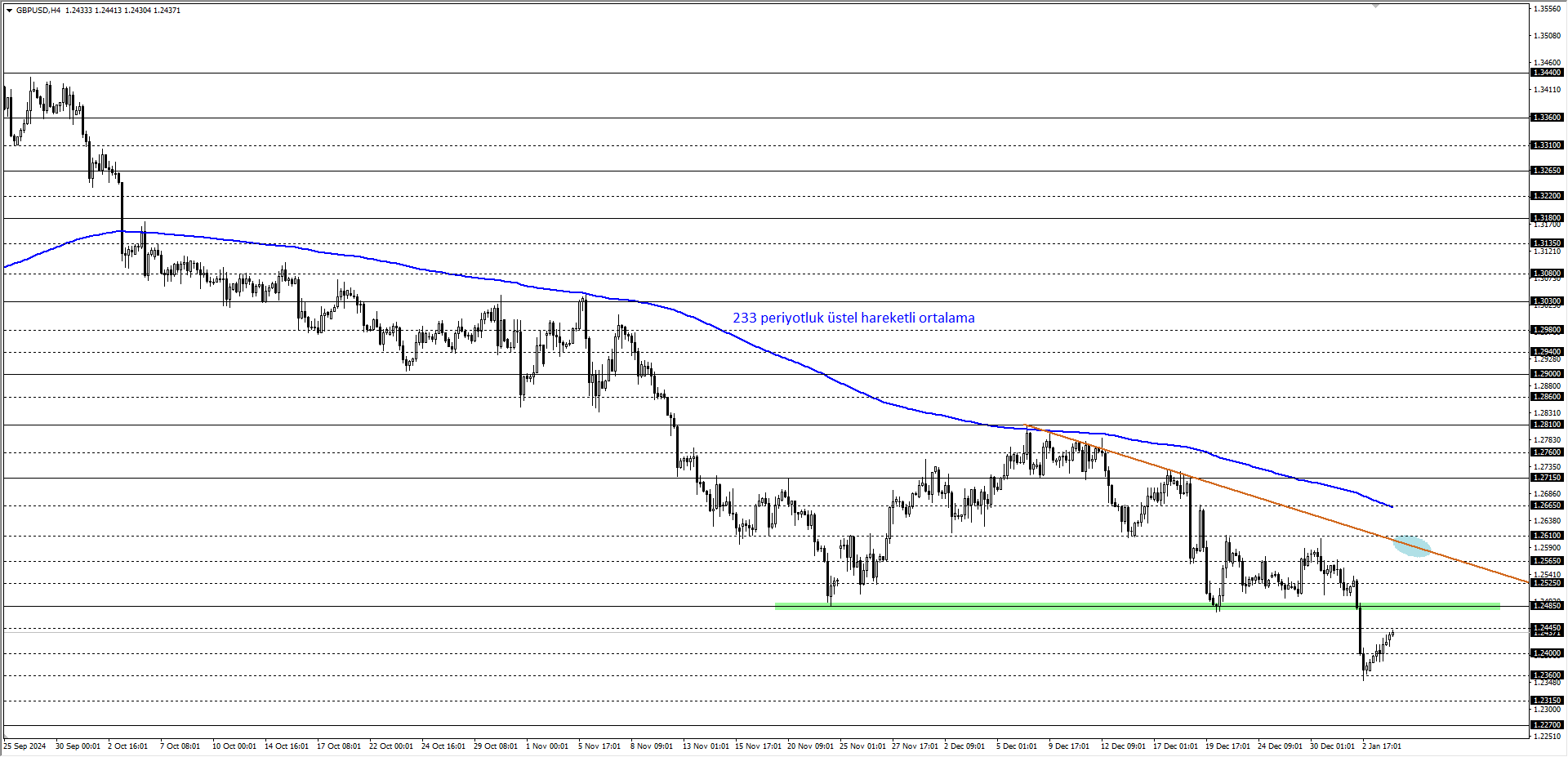Click the 1.32650 price level label
This screenshot has width=1568, height=757.
(x=1547, y=171)
